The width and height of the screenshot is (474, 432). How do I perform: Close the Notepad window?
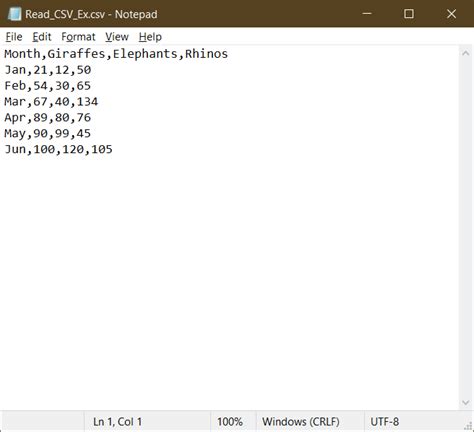(x=451, y=14)
